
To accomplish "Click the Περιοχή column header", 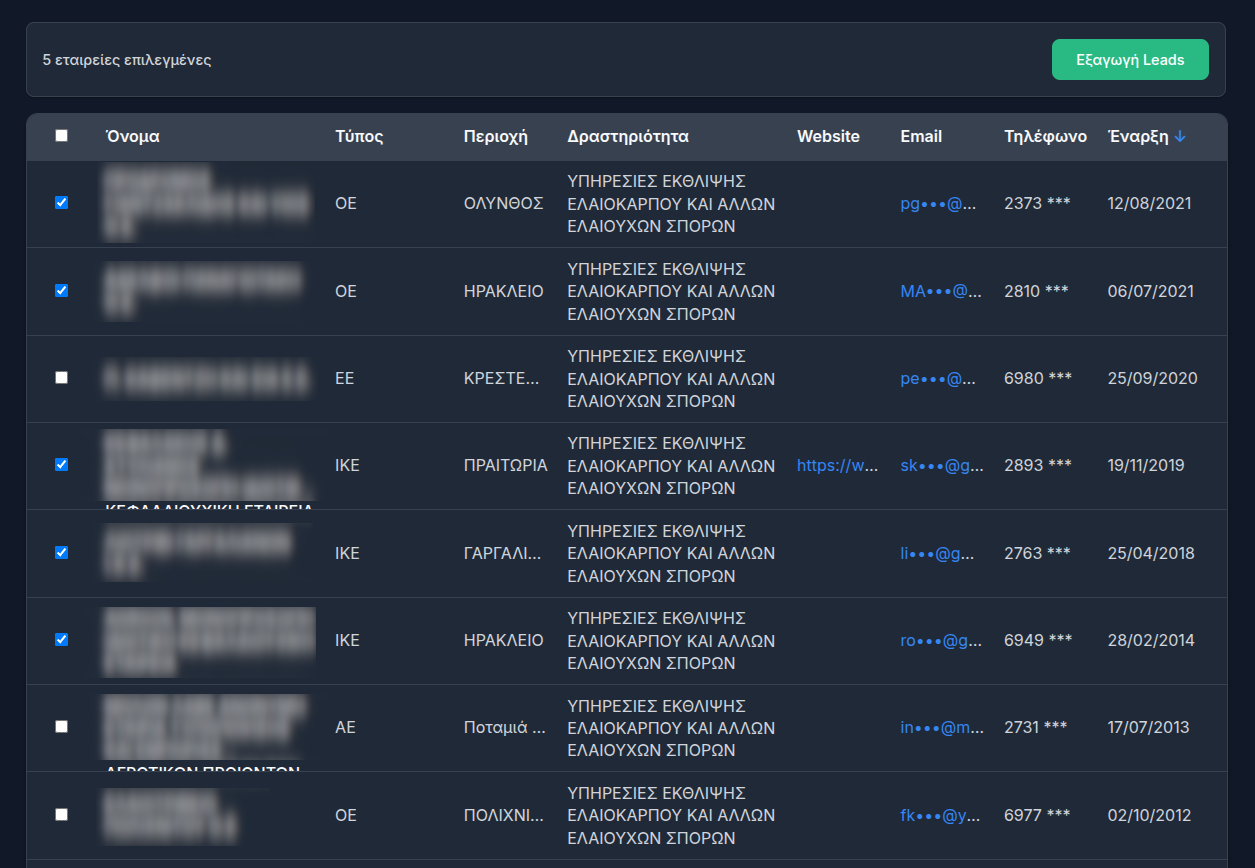I will (x=495, y=137).
